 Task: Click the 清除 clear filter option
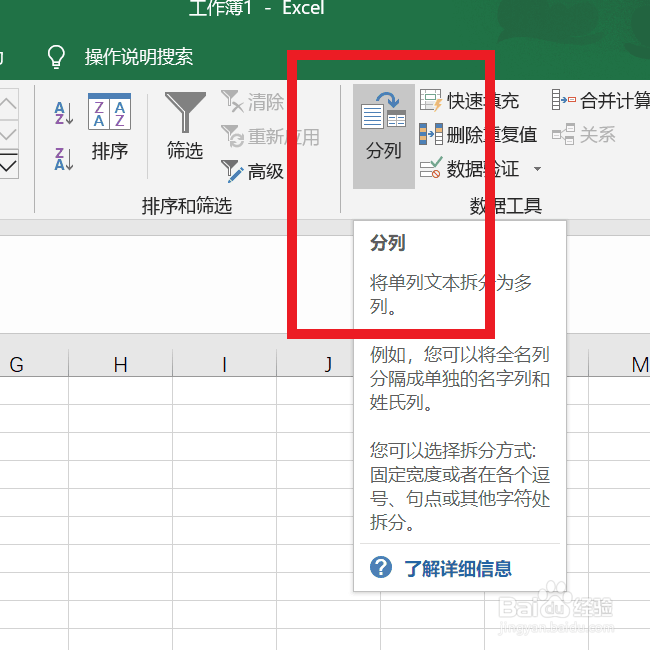[252, 102]
